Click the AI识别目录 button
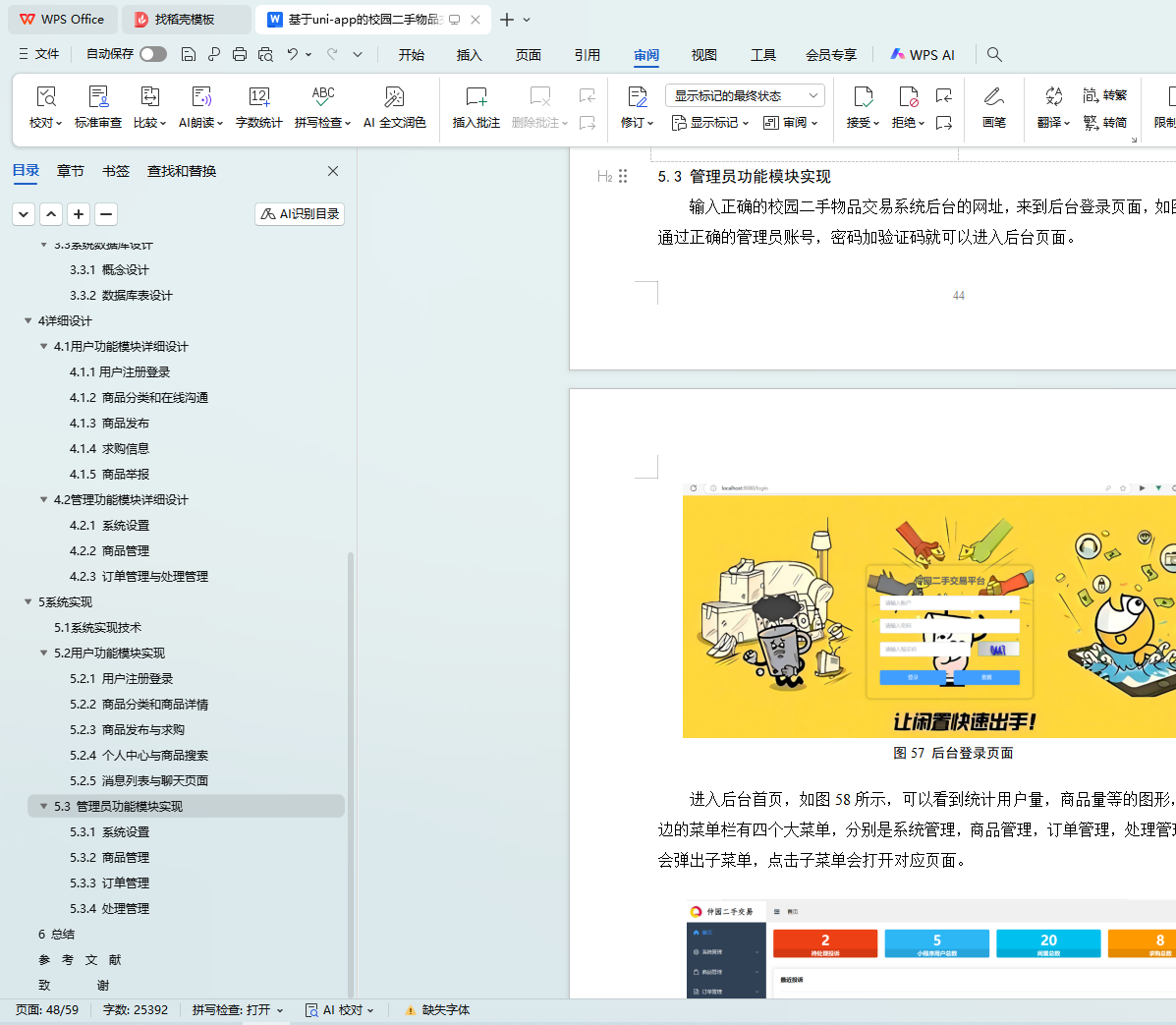1176x1025 pixels. 300,214
